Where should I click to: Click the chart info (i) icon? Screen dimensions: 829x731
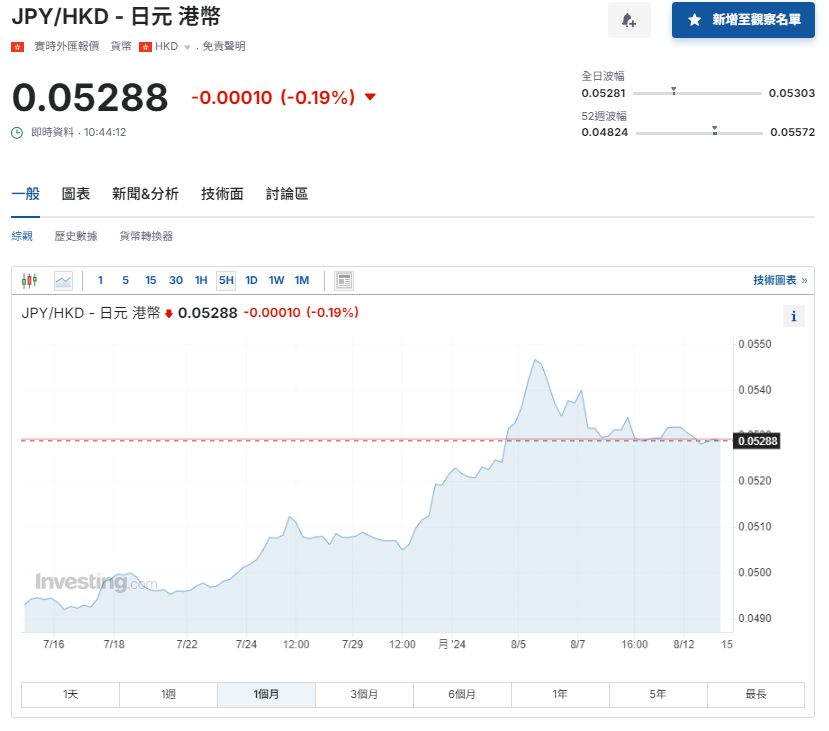[x=794, y=316]
